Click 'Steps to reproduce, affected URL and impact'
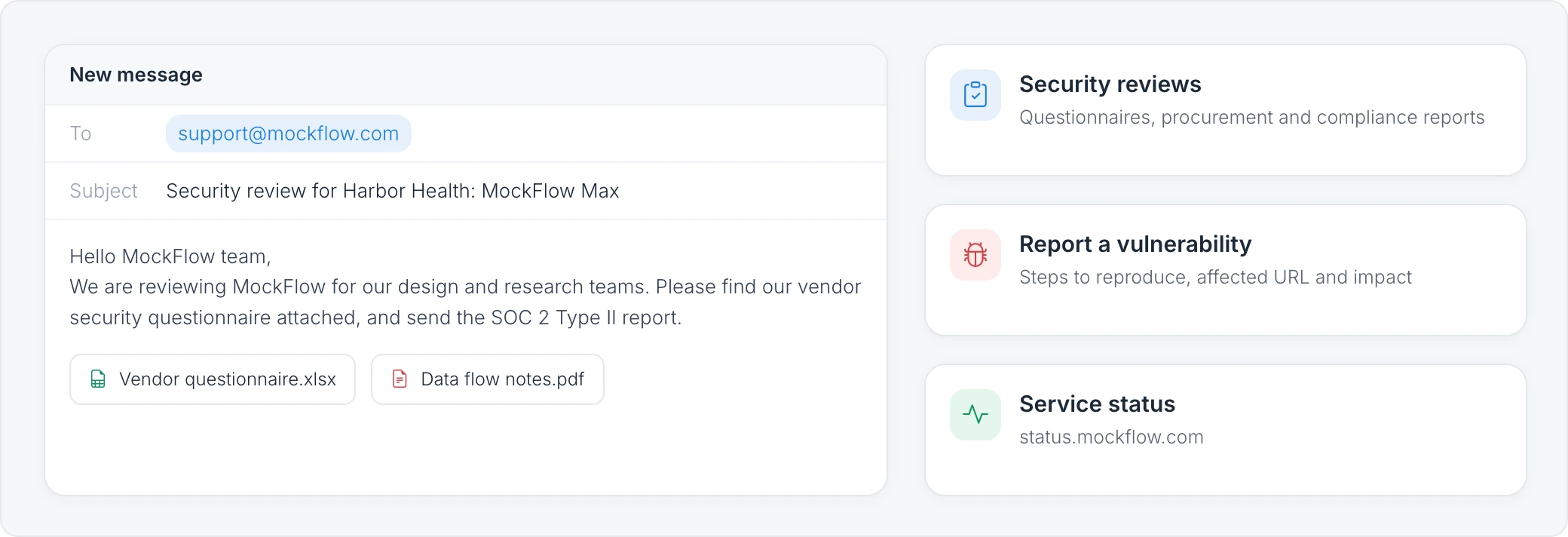 [1215, 278]
